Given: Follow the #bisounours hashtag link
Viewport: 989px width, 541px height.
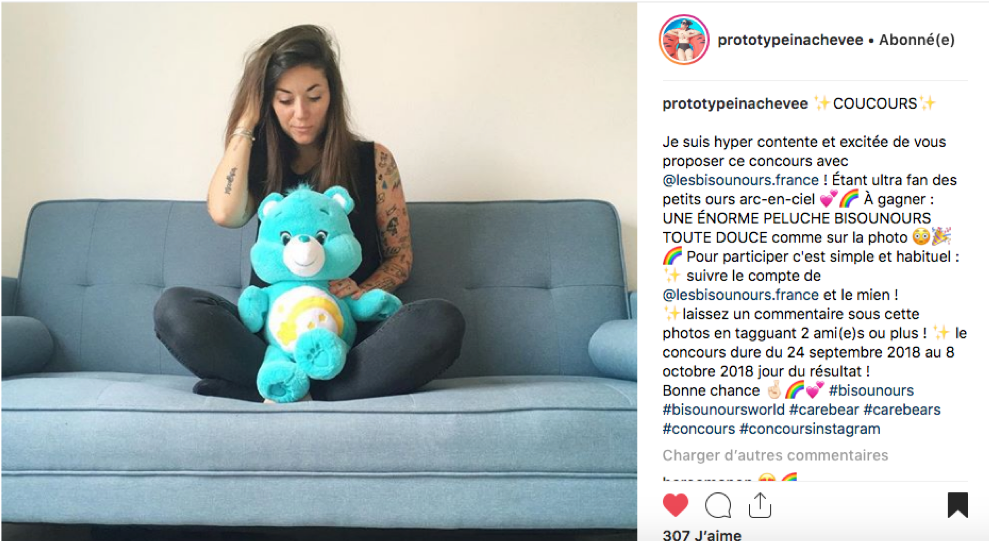Looking at the screenshot, I should pos(871,390).
